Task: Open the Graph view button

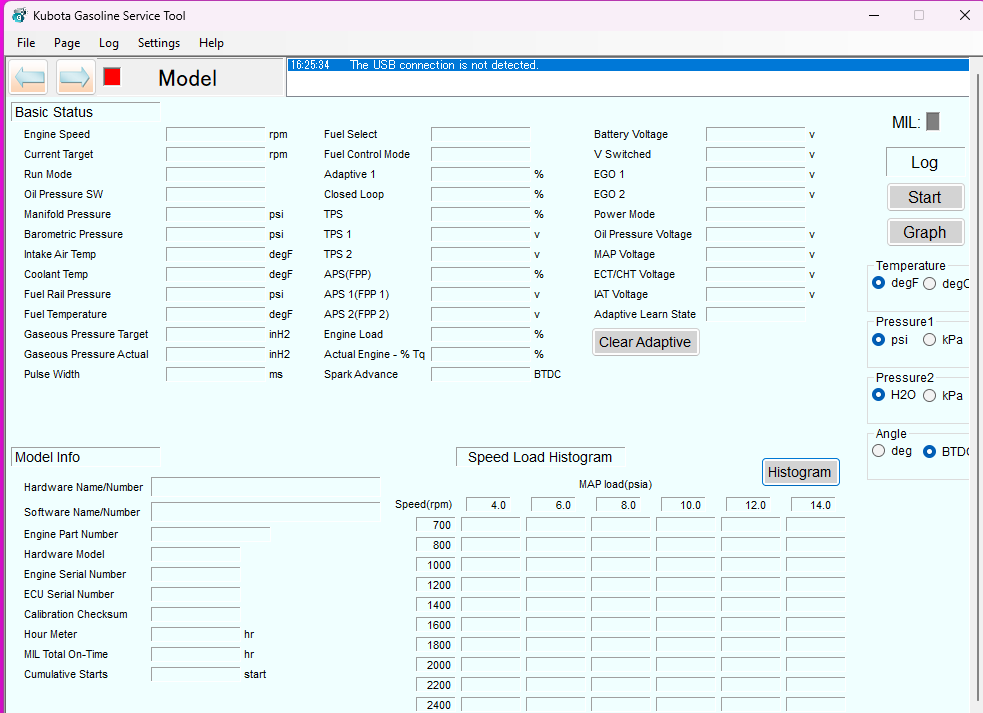Action: click(x=925, y=232)
